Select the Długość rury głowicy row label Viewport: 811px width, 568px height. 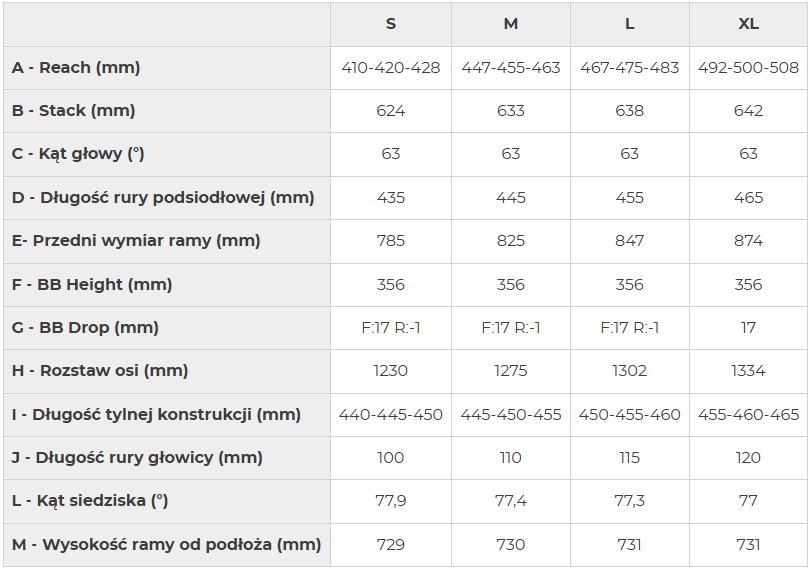[x=137, y=458]
